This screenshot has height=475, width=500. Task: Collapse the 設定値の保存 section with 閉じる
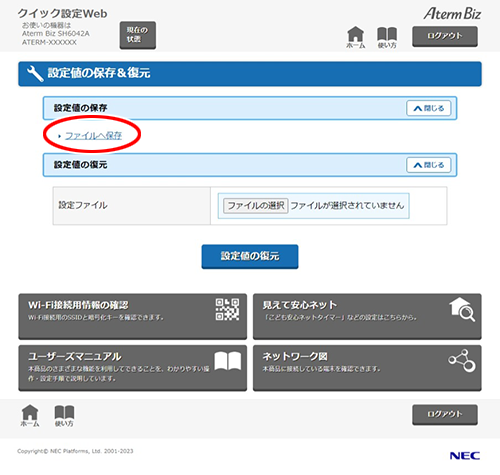click(x=429, y=108)
